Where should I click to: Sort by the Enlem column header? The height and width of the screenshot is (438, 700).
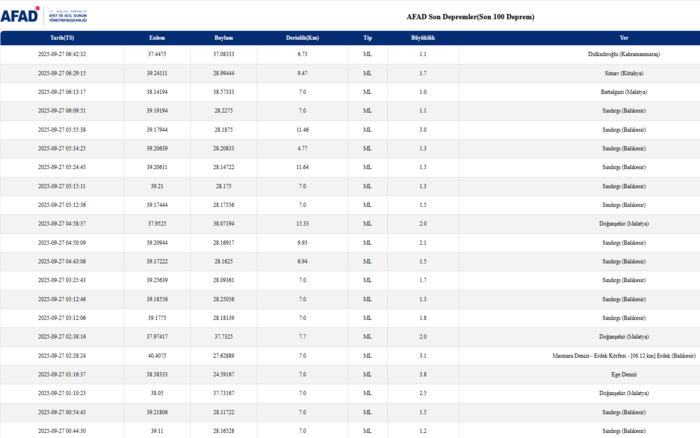(156, 37)
